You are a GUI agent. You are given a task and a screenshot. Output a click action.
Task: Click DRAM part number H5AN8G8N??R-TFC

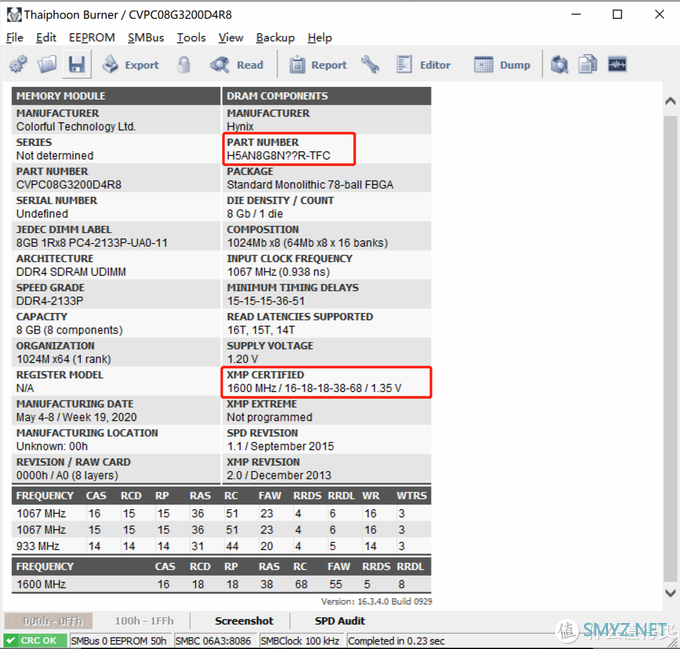278,156
